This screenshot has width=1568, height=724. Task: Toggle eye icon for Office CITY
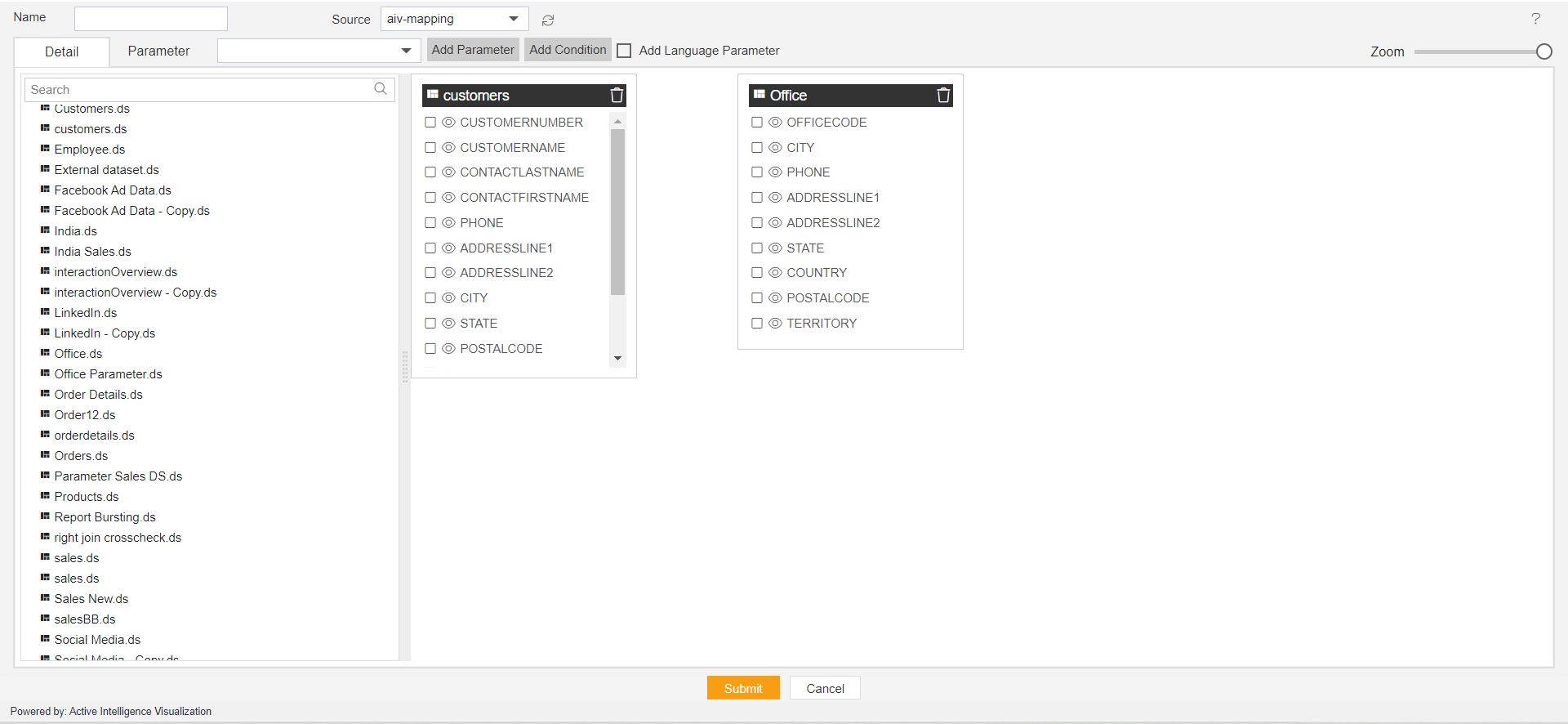click(x=775, y=148)
